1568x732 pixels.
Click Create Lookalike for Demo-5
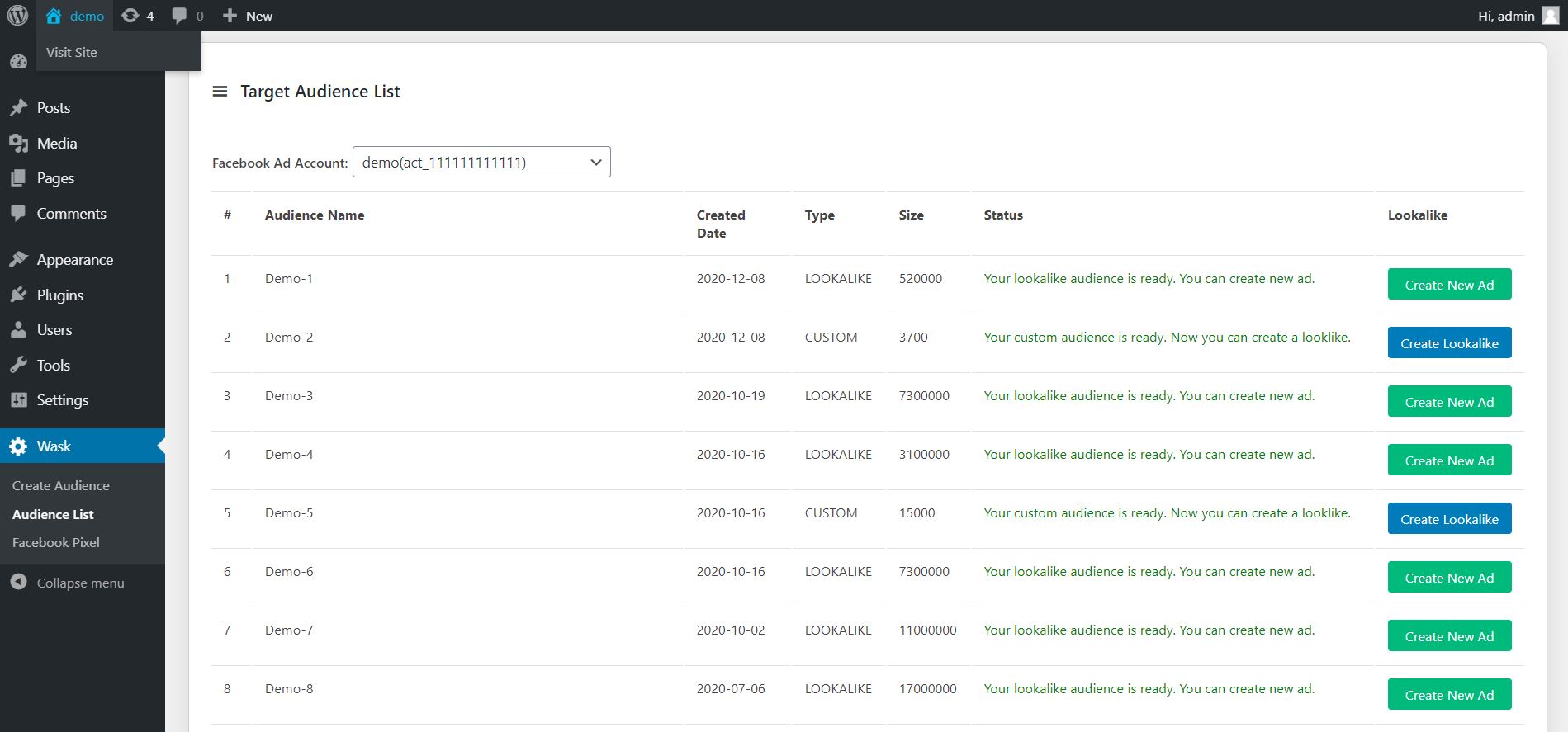(1449, 519)
